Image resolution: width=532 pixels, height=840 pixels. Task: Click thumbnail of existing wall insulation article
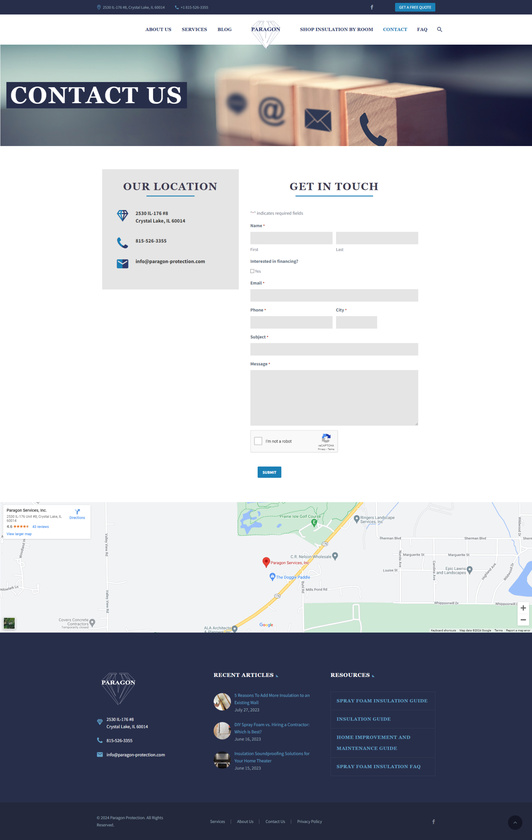point(222,701)
